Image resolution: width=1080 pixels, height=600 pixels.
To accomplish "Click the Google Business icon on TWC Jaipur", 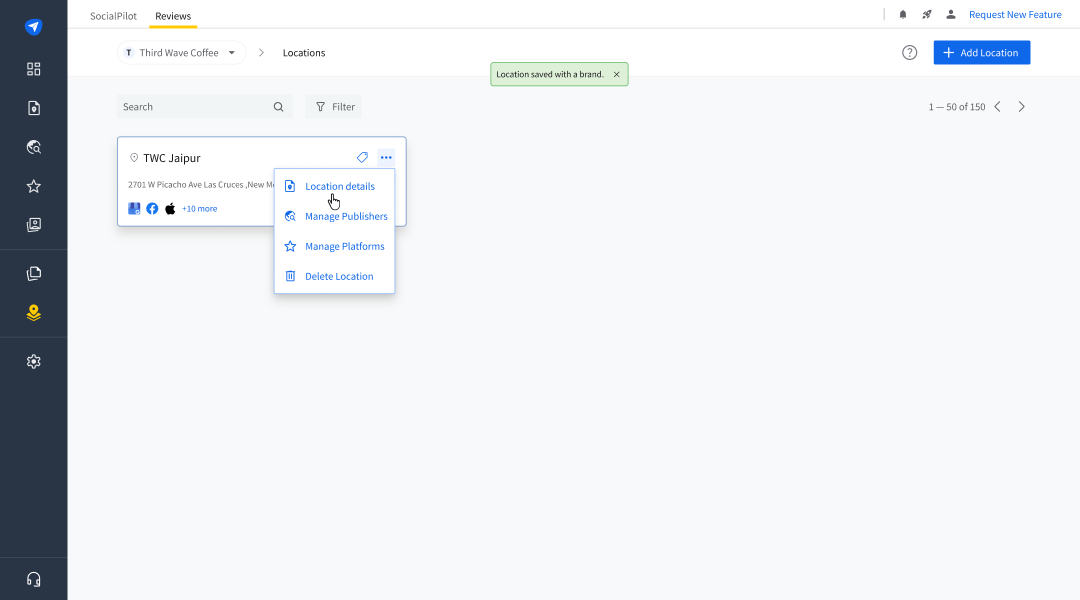I will (x=134, y=209).
